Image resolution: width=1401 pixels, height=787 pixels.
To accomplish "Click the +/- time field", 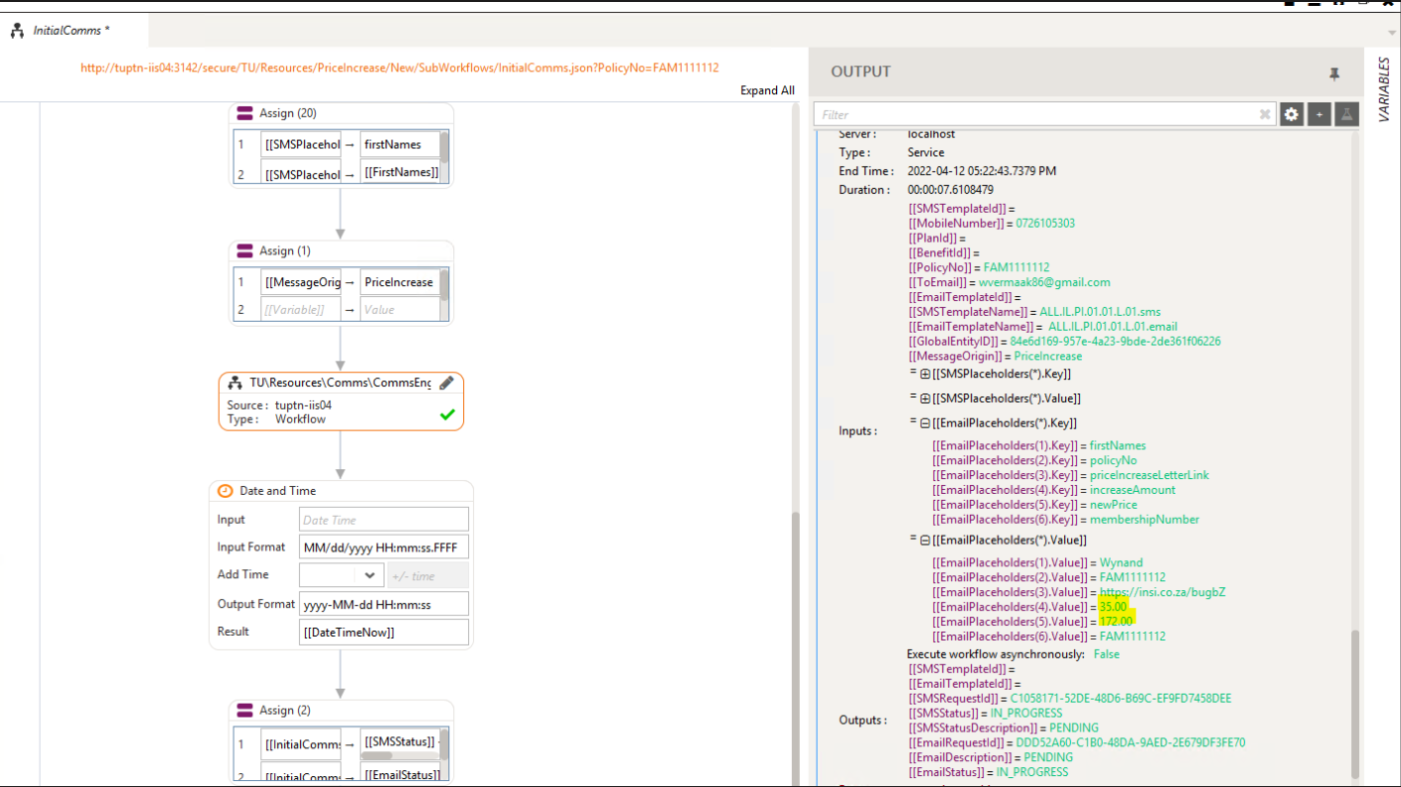I will (x=427, y=575).
